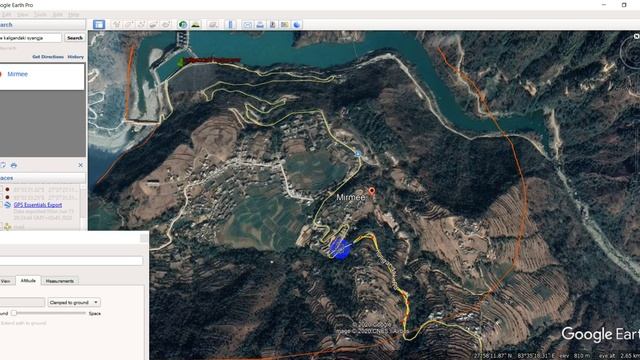
Task: Open the View menu
Action: pyautogui.click(x=23, y=14)
